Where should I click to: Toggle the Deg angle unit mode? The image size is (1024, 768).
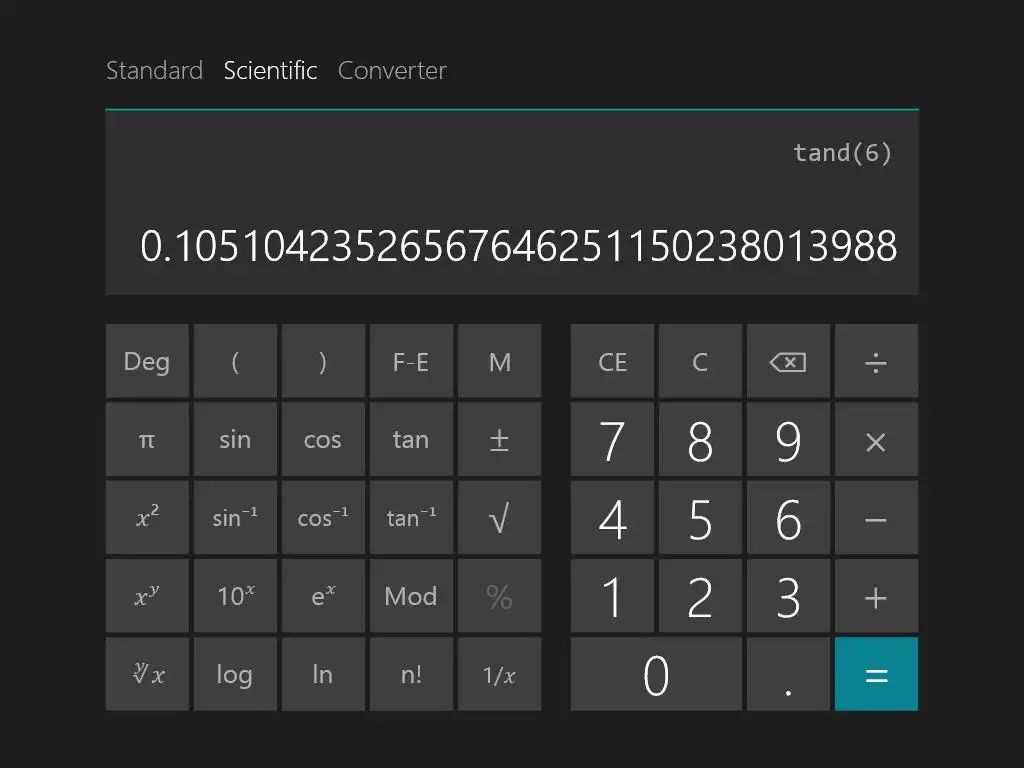point(147,362)
